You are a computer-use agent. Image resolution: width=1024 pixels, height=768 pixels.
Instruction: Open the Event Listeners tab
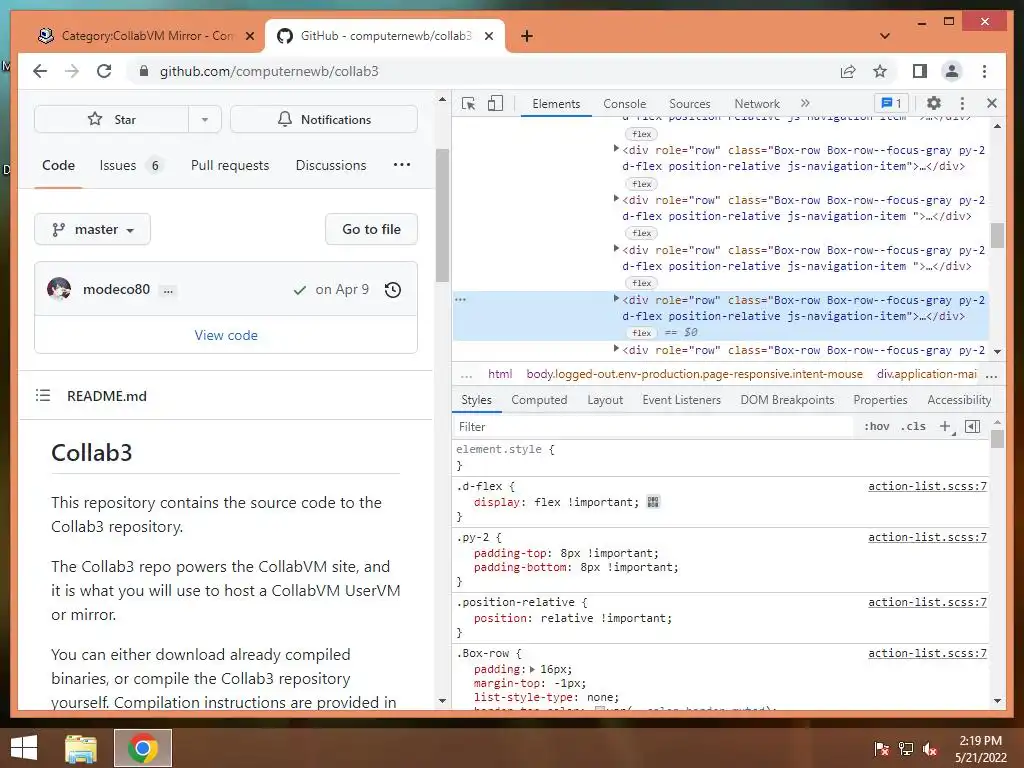click(x=681, y=400)
